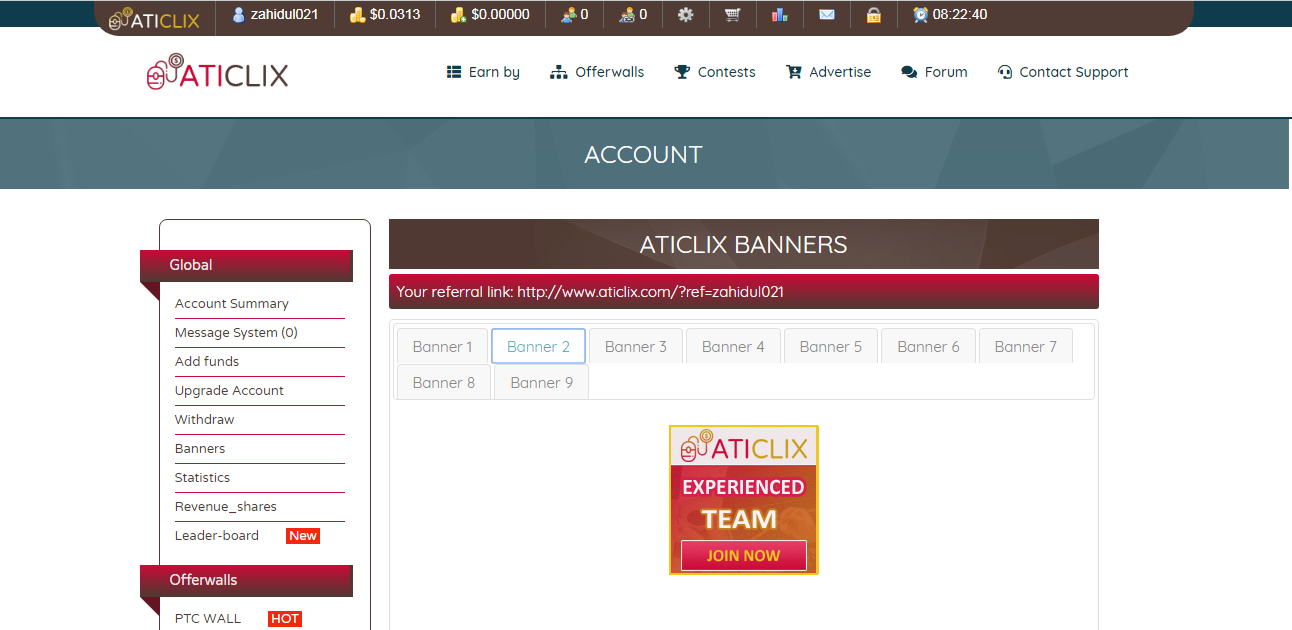The image size is (1292, 630).
Task: Switch to the Banner 3 tab
Action: click(635, 346)
